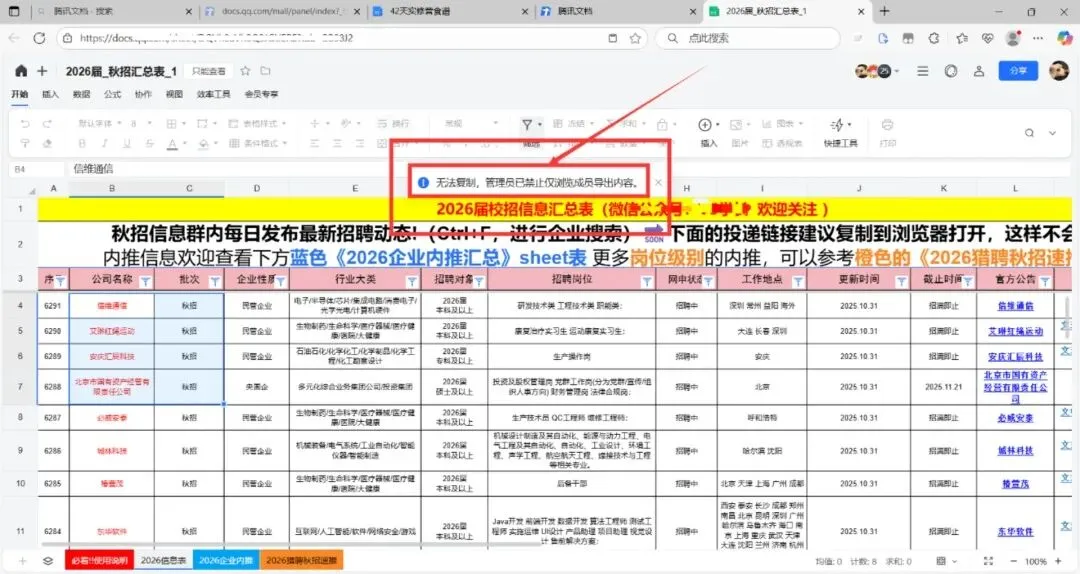Open the user avatar at the top right
This screenshot has height=574, width=1080.
pyautogui.click(x=1059, y=71)
